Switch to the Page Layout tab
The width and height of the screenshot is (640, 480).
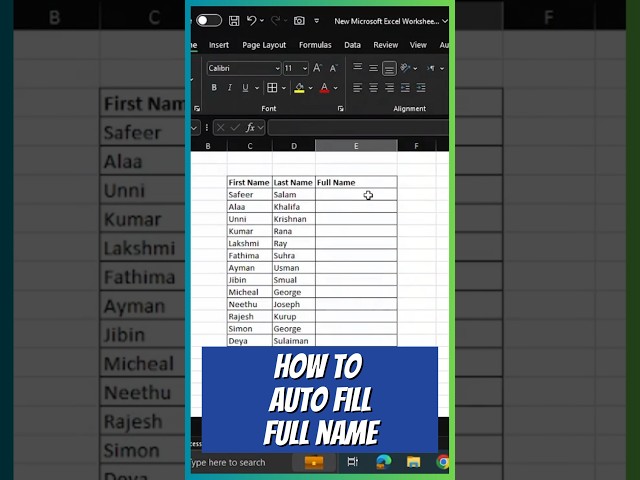[x=264, y=45]
